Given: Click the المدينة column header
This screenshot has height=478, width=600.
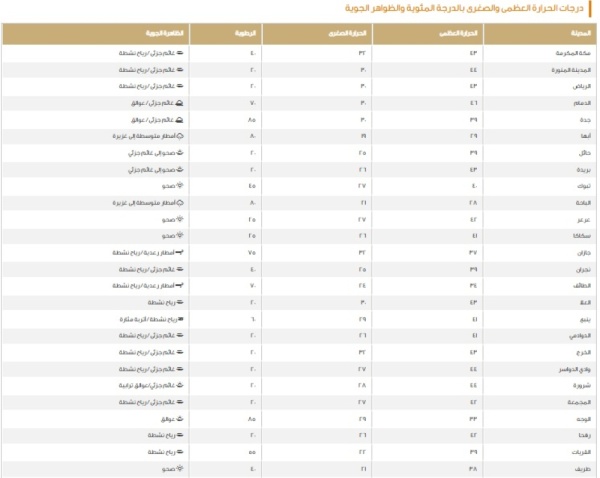Looking at the screenshot, I should [540, 34].
